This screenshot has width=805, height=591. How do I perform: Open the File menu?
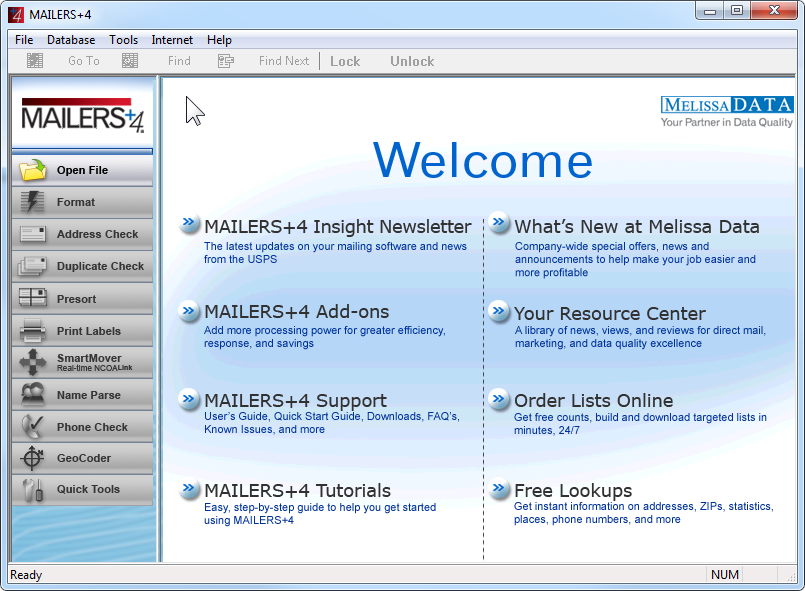[x=24, y=40]
